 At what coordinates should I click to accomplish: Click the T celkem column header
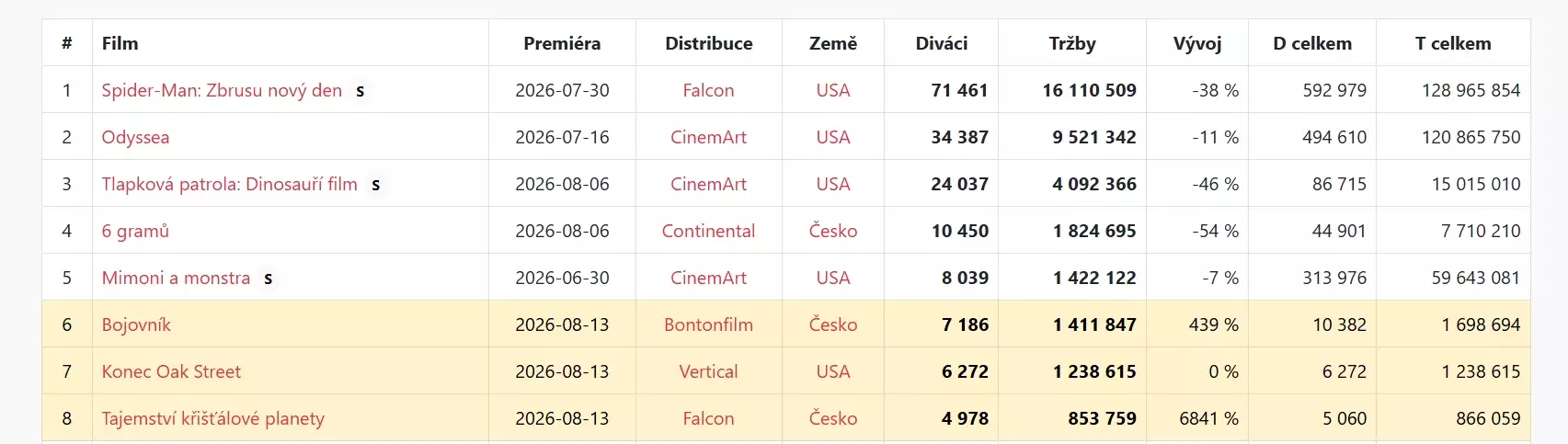[x=1453, y=43]
